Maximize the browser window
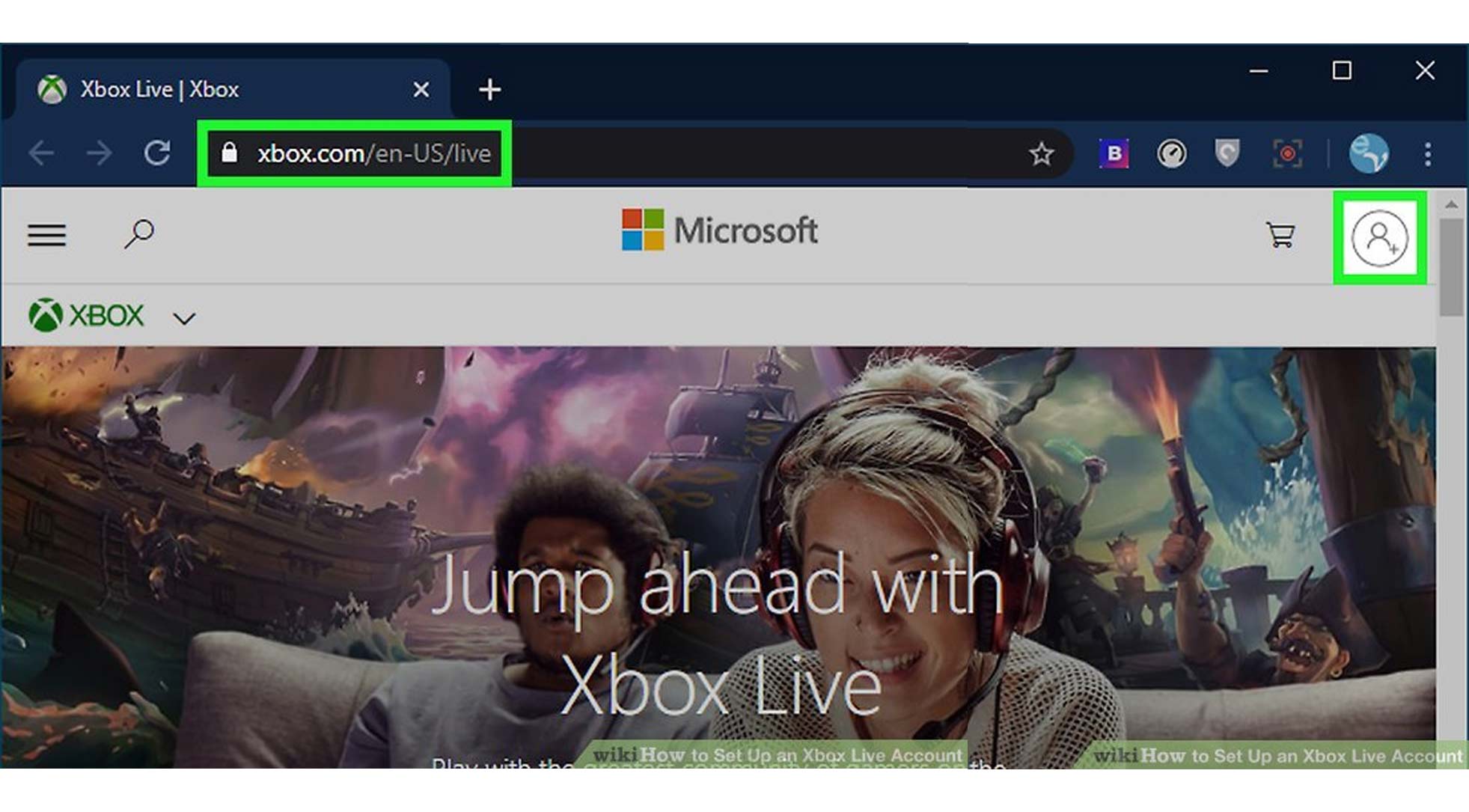 click(x=1342, y=71)
